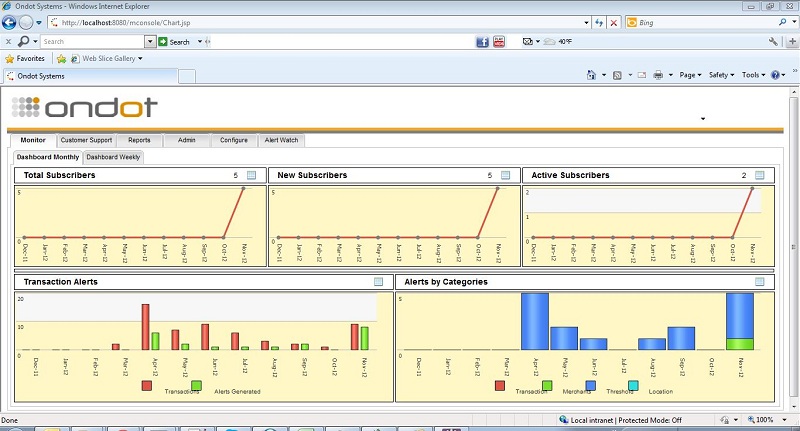Click the Facebook icon in the toolbar
The width and height of the screenshot is (800, 431).
point(482,42)
